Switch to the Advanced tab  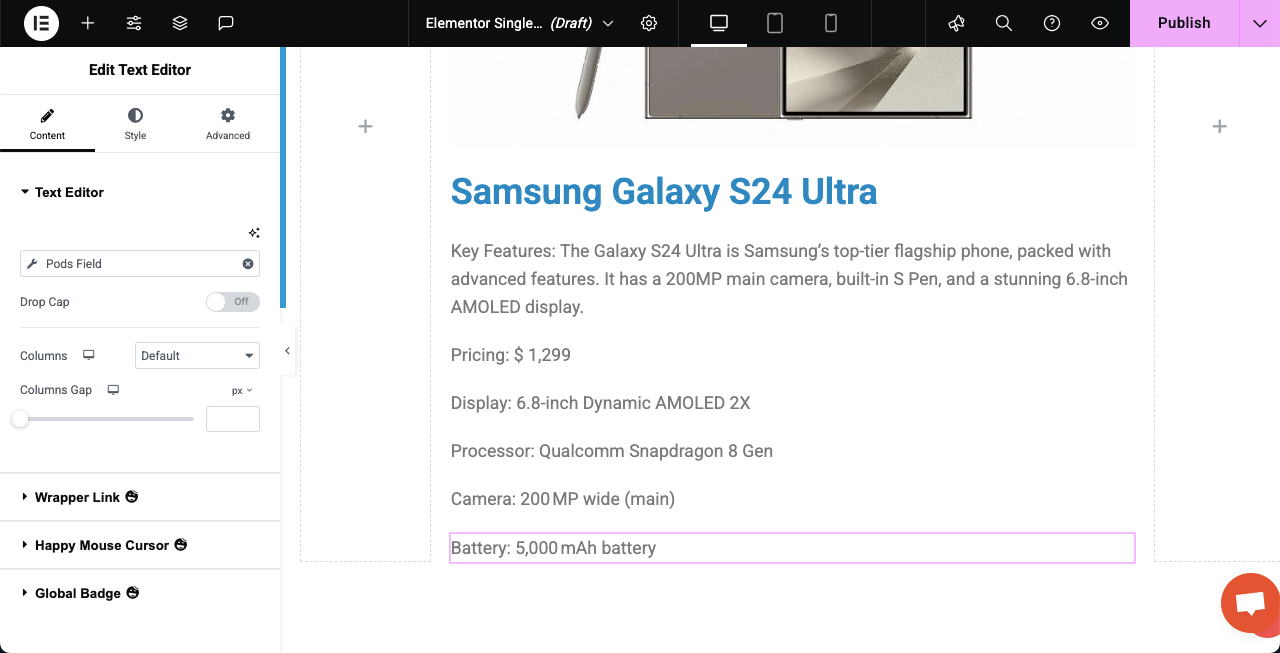[228, 124]
